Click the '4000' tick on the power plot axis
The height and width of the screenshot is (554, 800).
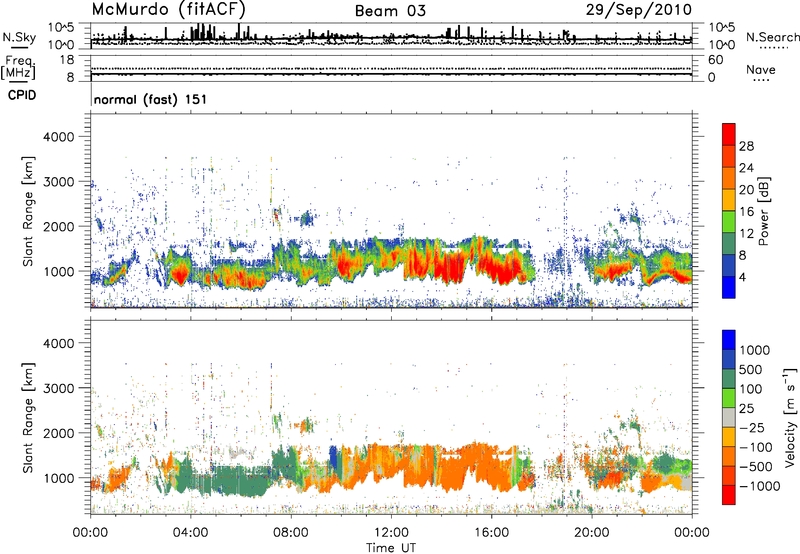(59, 137)
